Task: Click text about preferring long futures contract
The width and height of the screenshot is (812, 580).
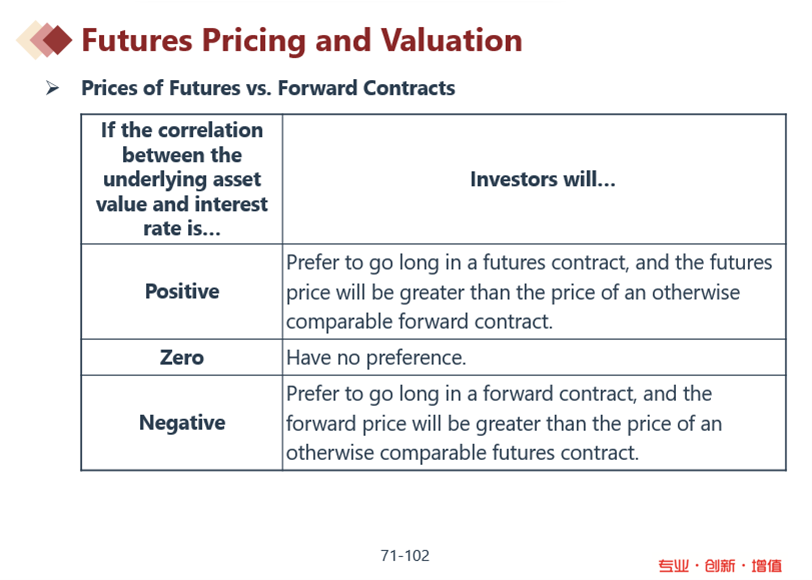Action: (529, 292)
